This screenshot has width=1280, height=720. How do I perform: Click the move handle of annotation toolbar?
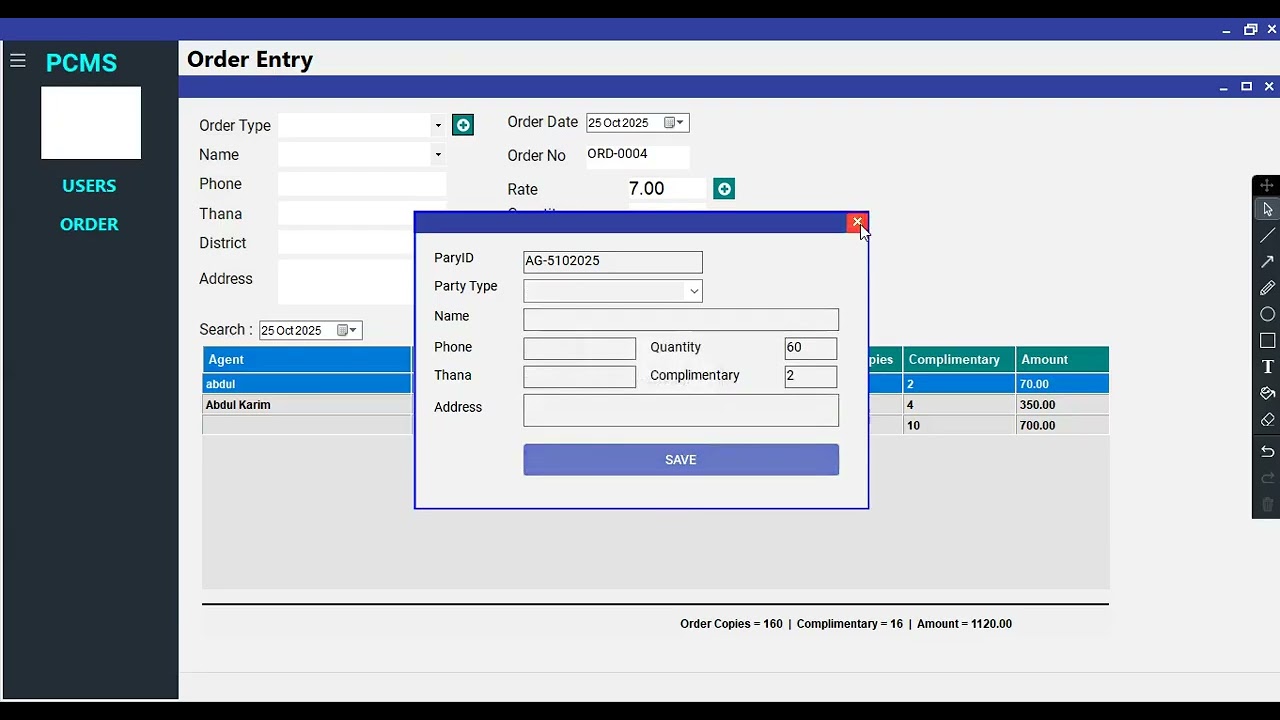tap(1267, 185)
